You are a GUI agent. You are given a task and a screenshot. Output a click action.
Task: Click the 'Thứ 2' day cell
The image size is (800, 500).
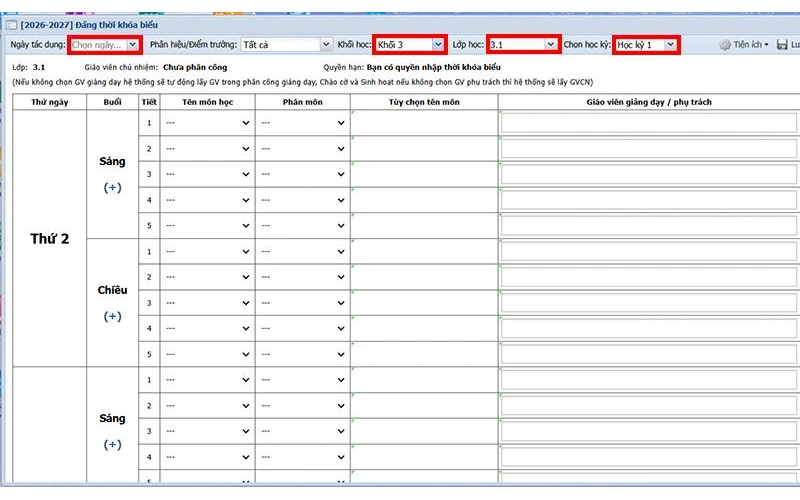pyautogui.click(x=49, y=238)
